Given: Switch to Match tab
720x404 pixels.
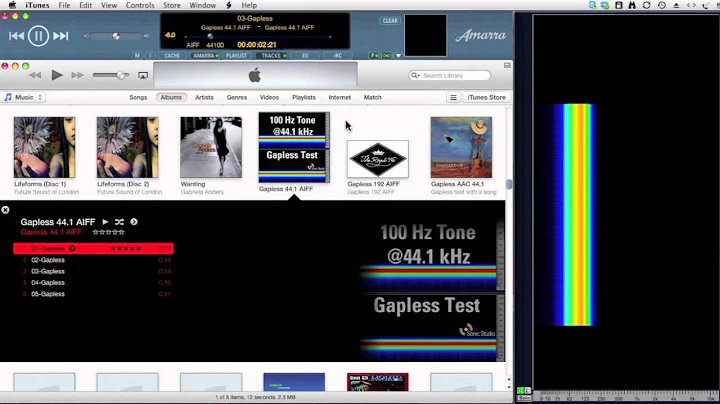Looking at the screenshot, I should 372,97.
